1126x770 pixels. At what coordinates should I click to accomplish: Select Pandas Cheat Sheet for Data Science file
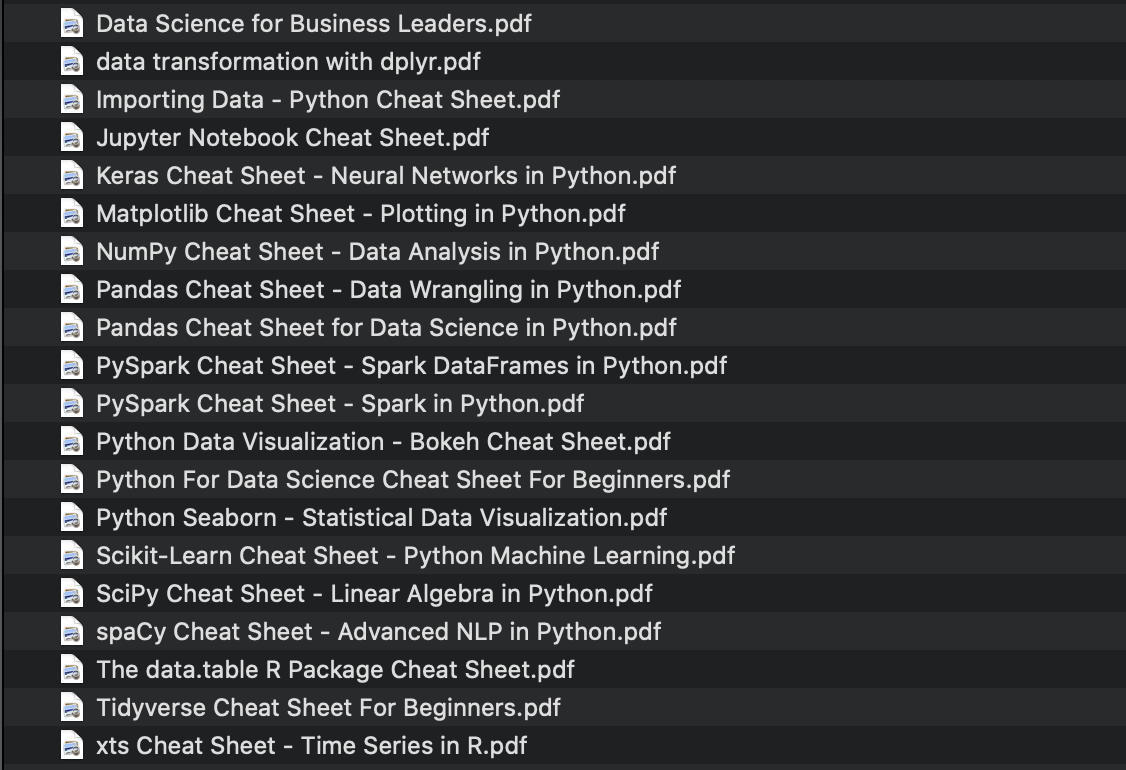pos(386,327)
